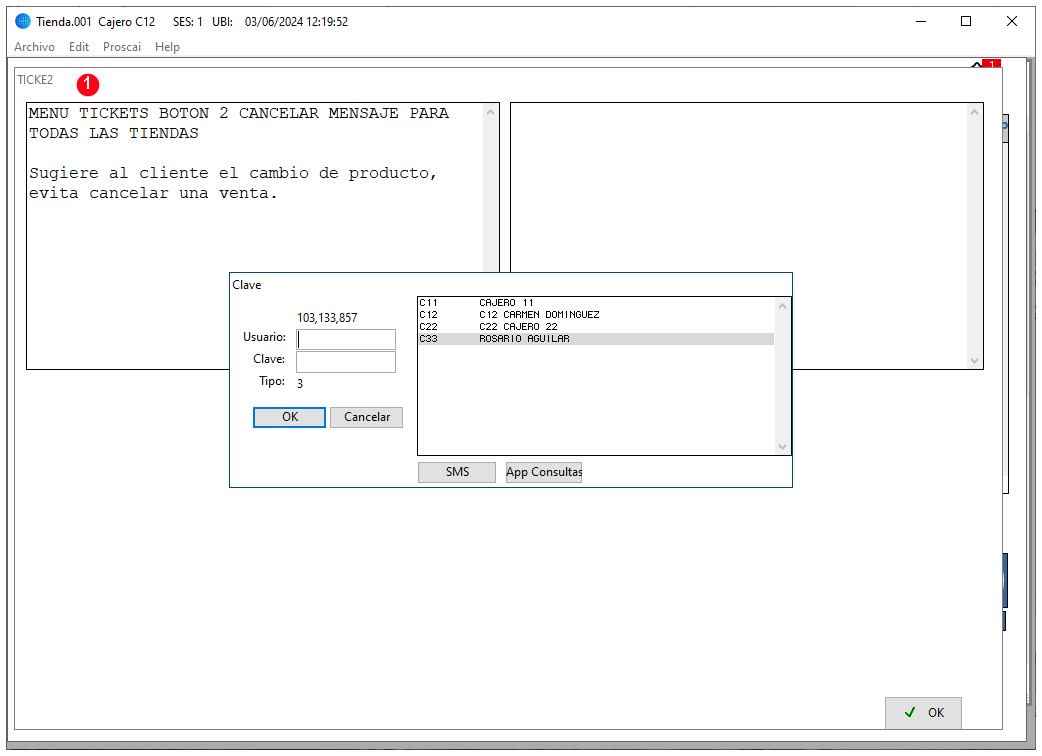Click left message pane scroll up arrow
This screenshot has height=756, width=1042.
coord(490,112)
